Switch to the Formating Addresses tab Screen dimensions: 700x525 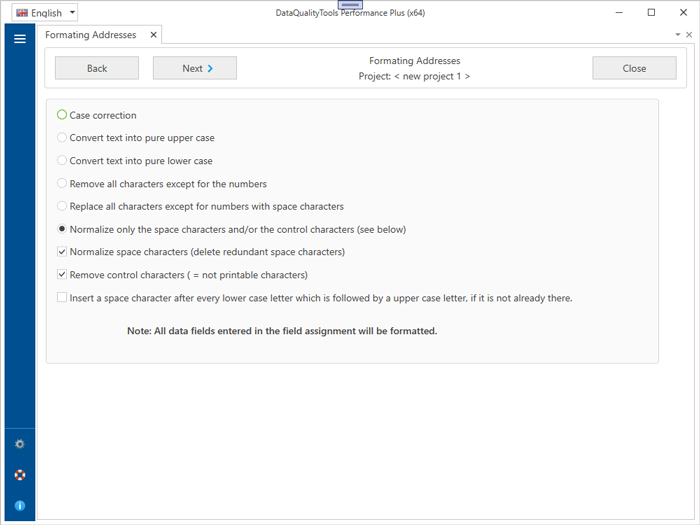(91, 35)
